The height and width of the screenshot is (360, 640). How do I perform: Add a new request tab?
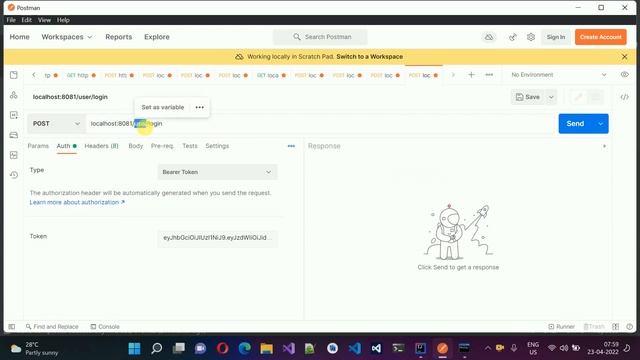tap(471, 75)
